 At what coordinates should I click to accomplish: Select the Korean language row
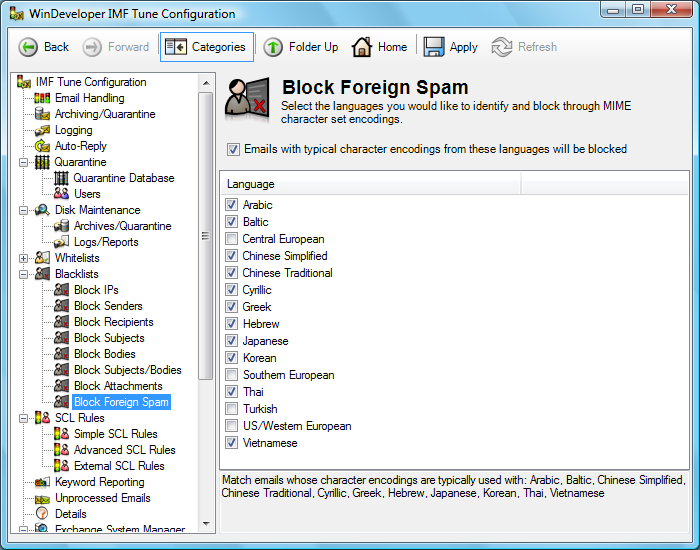click(x=259, y=358)
